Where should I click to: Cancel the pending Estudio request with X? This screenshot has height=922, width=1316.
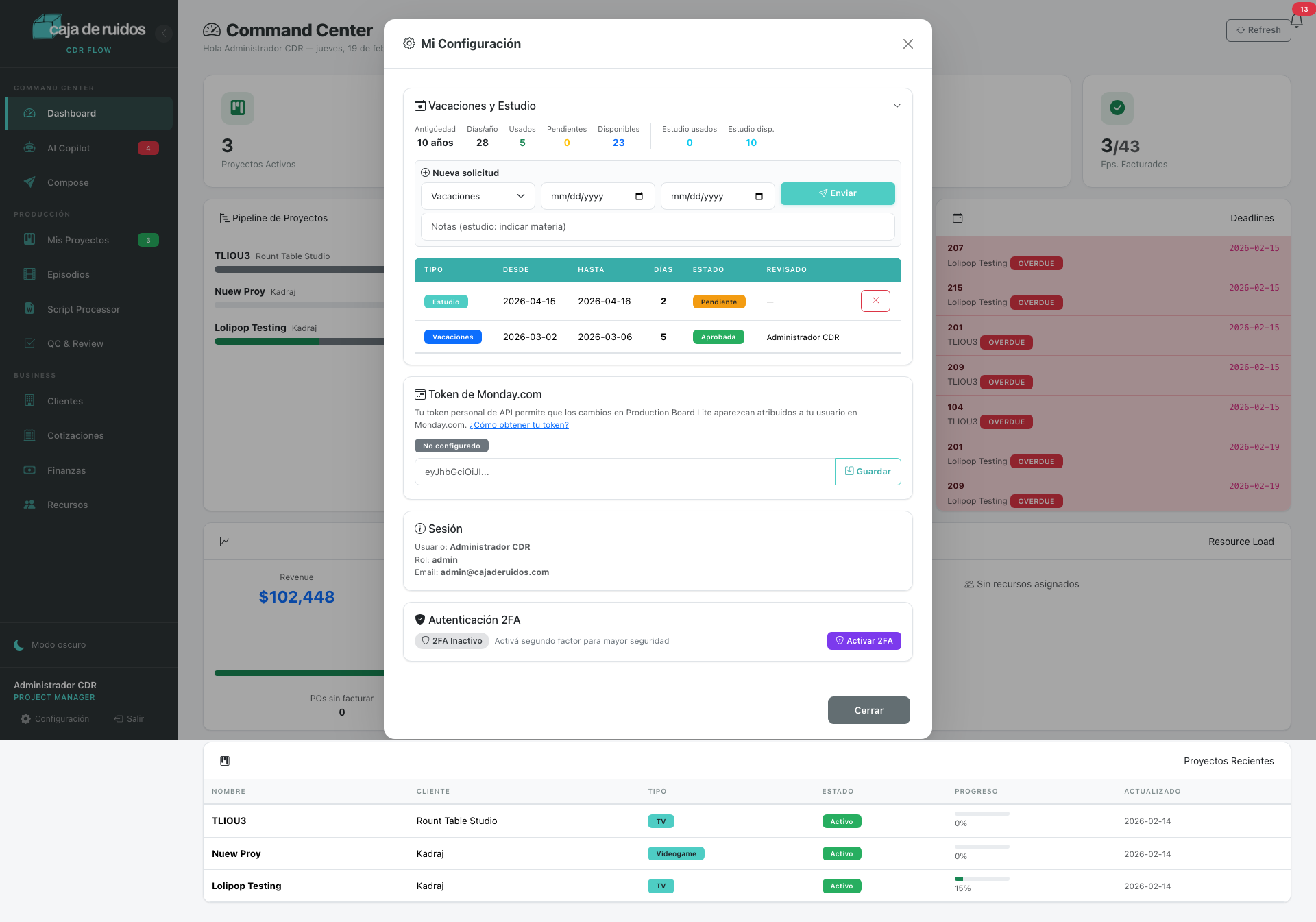[875, 301]
